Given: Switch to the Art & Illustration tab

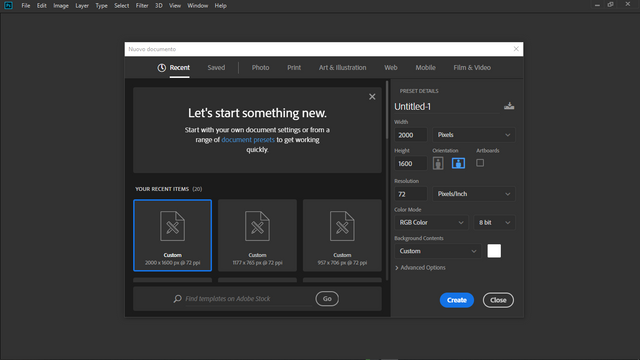Looking at the screenshot, I should coord(342,68).
